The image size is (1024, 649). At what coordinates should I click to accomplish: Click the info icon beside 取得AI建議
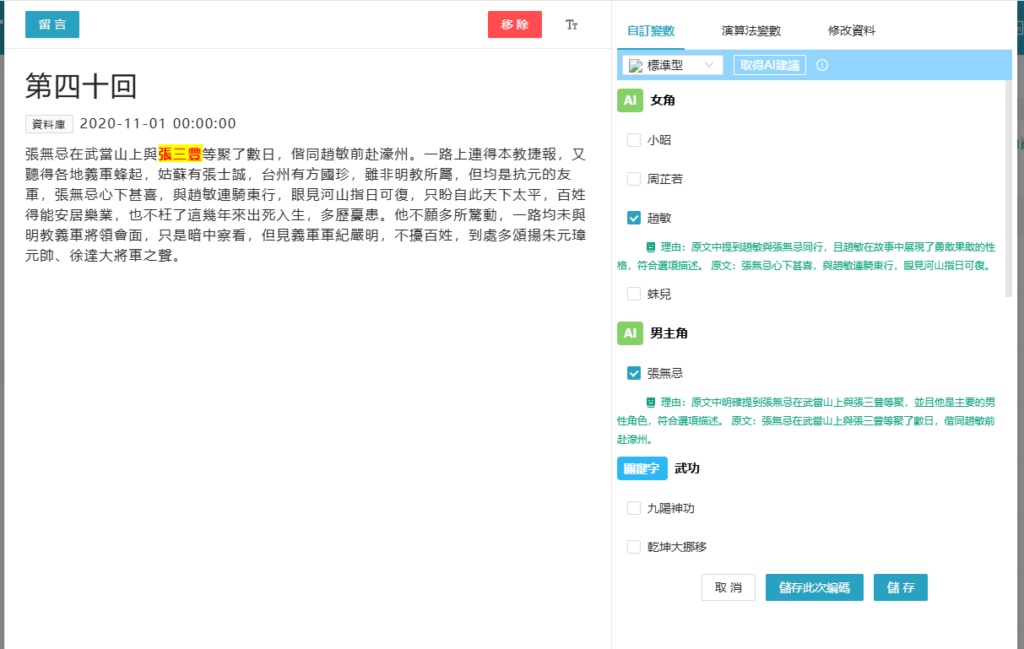tap(822, 65)
